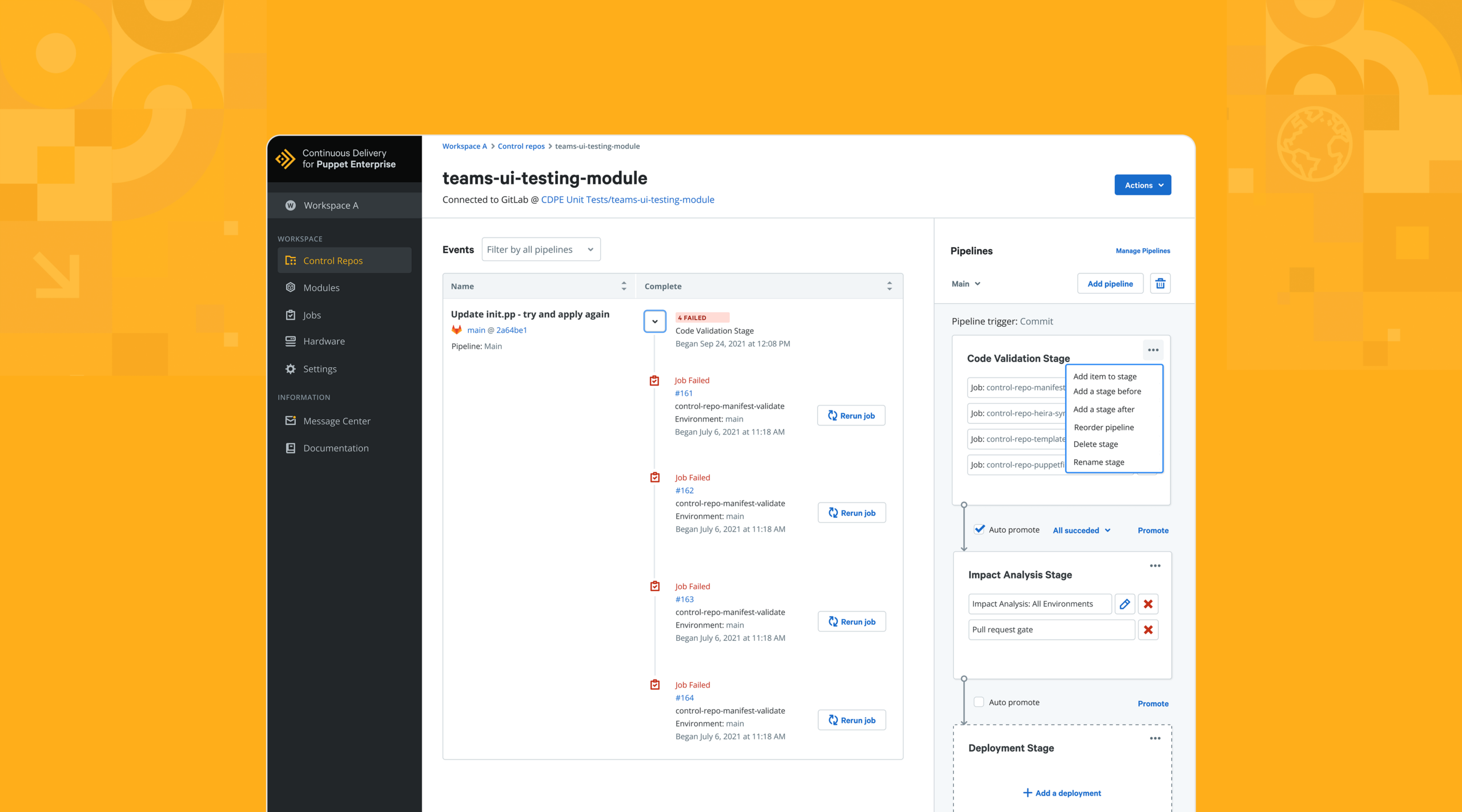Uncheck Auto promote after Code Validation
1462x812 pixels.
(979, 529)
